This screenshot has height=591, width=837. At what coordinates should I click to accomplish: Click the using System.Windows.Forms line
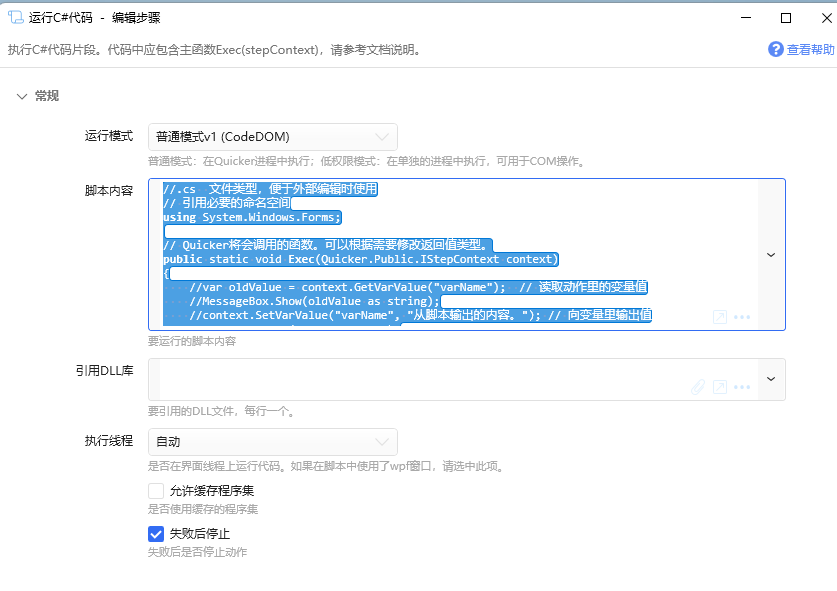(x=252, y=217)
